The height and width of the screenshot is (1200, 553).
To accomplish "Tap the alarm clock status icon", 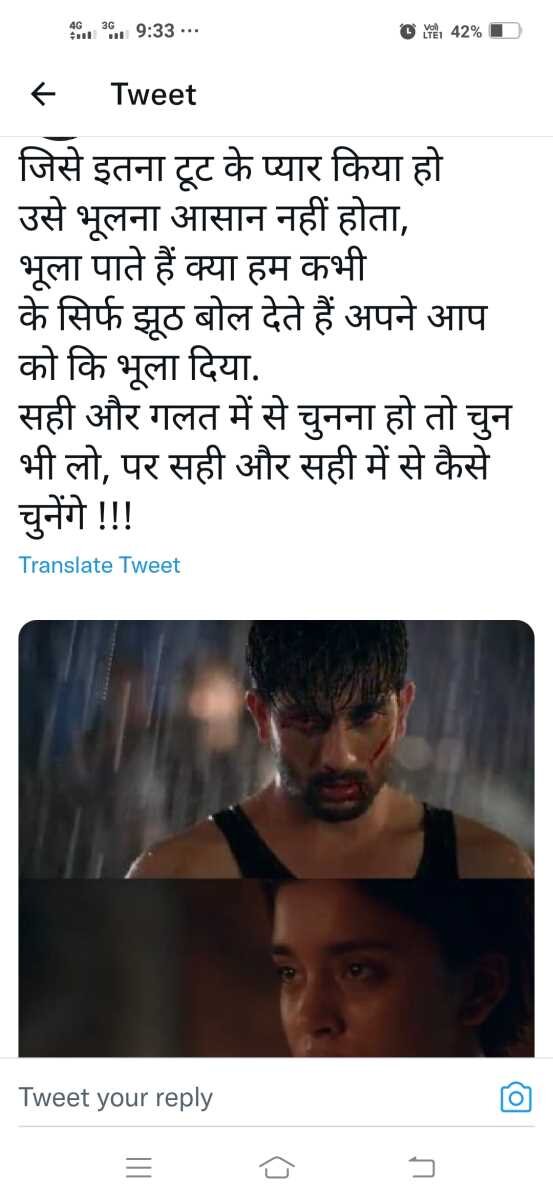I will pos(408,31).
